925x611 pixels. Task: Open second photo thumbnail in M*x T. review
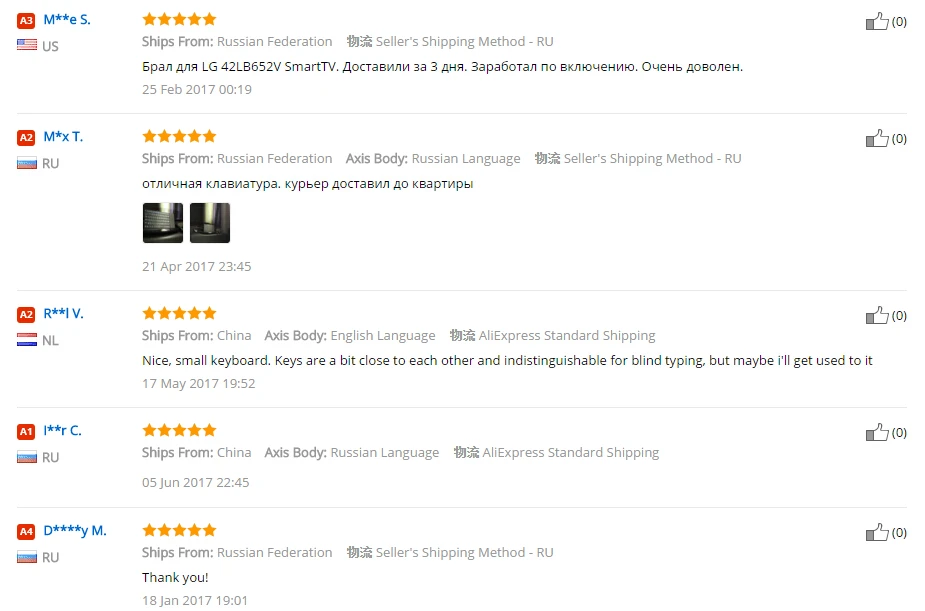(x=210, y=223)
